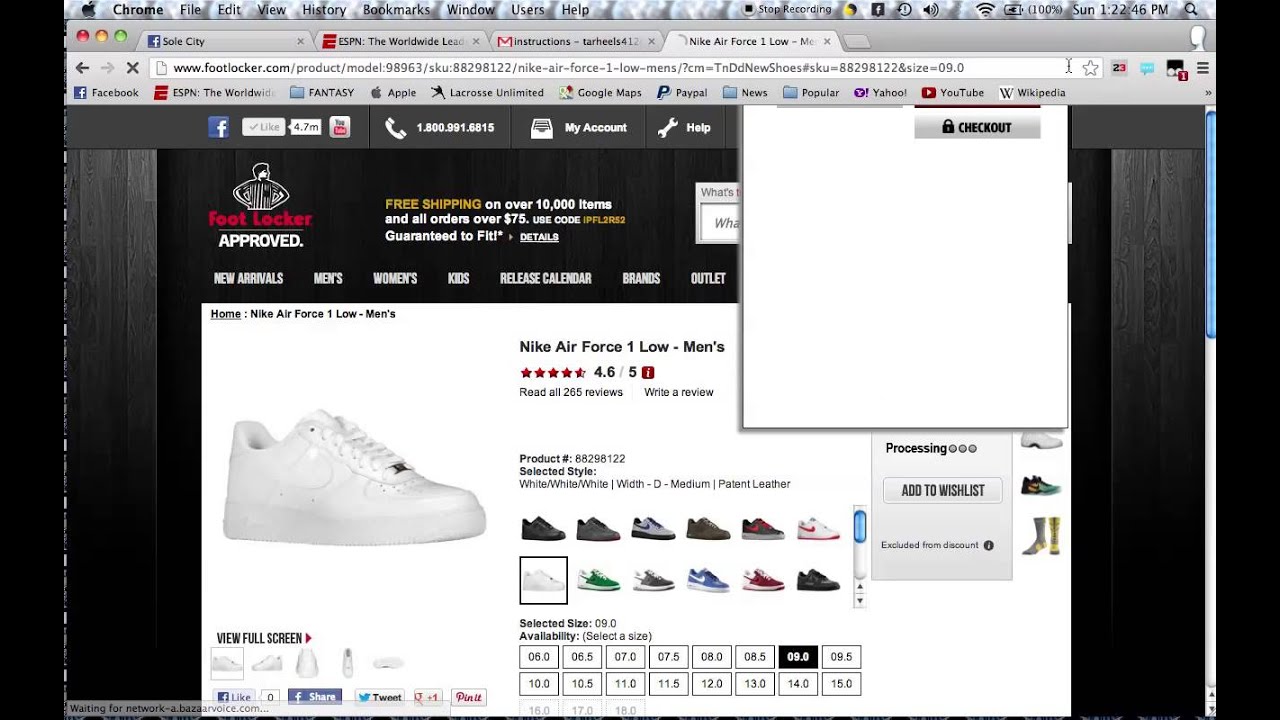Click Add to Wishlist button
Screen dimensions: 1280x720
pos(942,490)
